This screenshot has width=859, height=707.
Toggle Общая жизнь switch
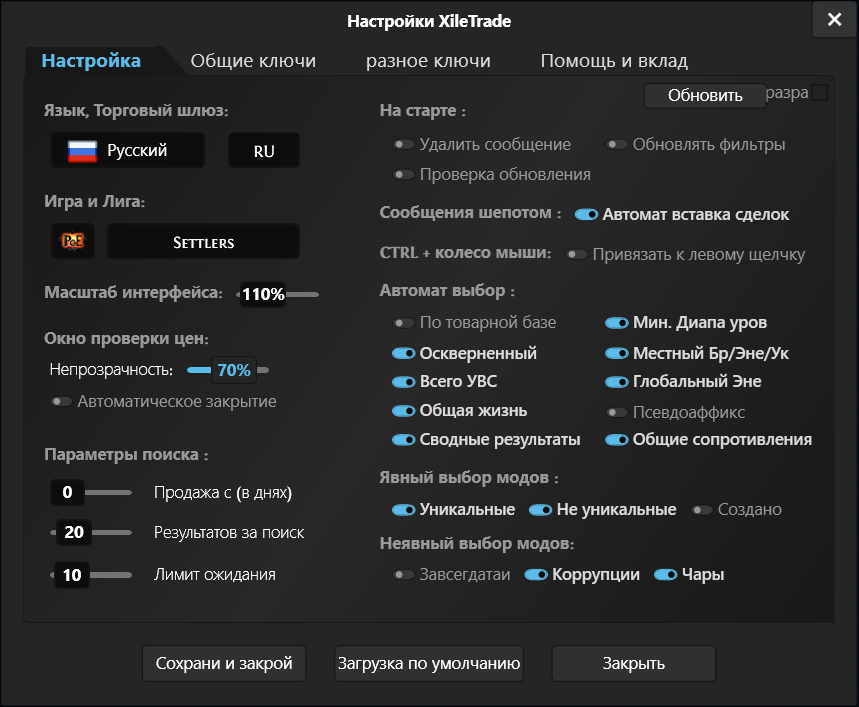pyautogui.click(x=404, y=411)
